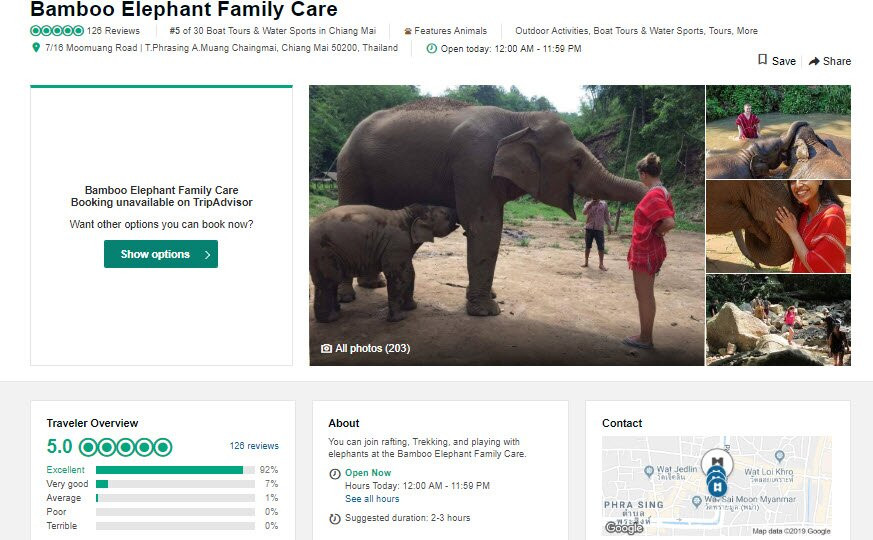Click the Google logo on map
Image resolution: width=873 pixels, height=540 pixels.
pyautogui.click(x=624, y=527)
